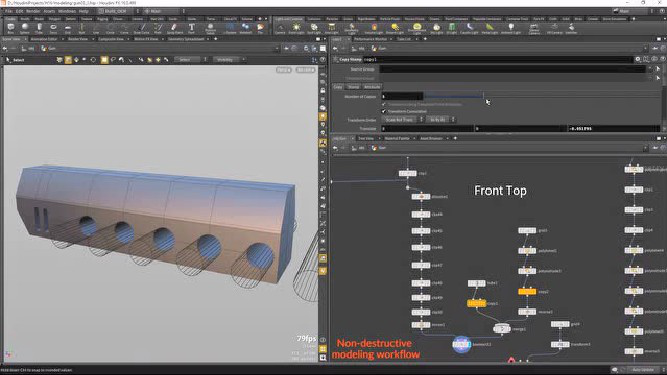667x375 pixels.
Task: Open the File menu
Action: [x=9, y=11]
